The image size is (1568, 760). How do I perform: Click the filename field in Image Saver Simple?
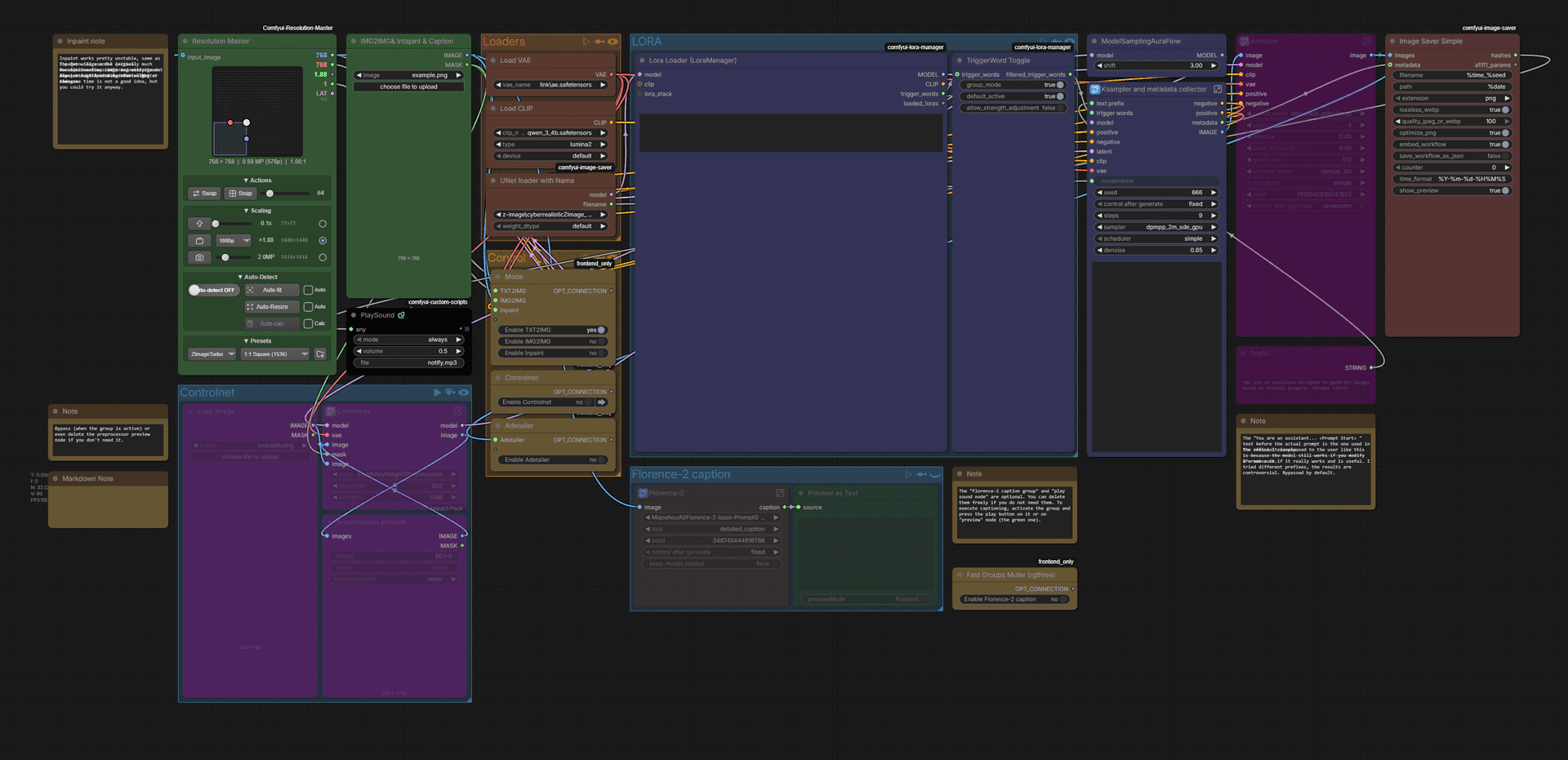1452,75
